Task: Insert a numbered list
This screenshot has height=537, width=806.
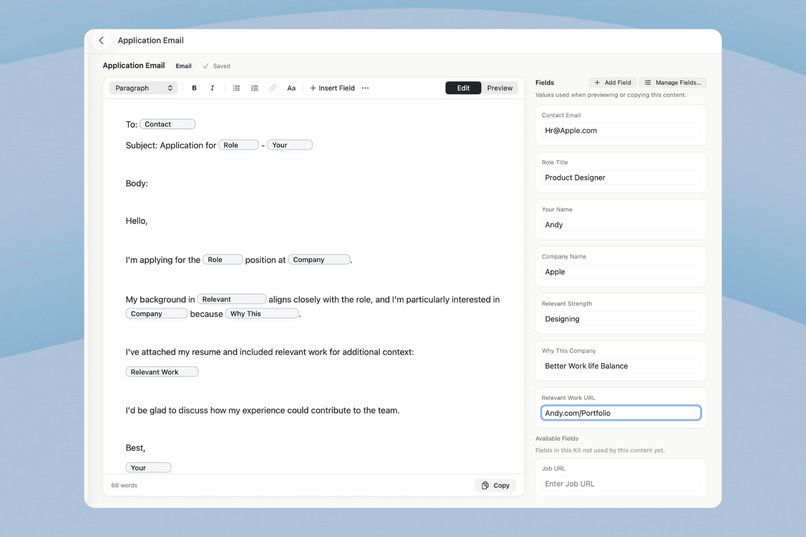Action: pos(254,88)
